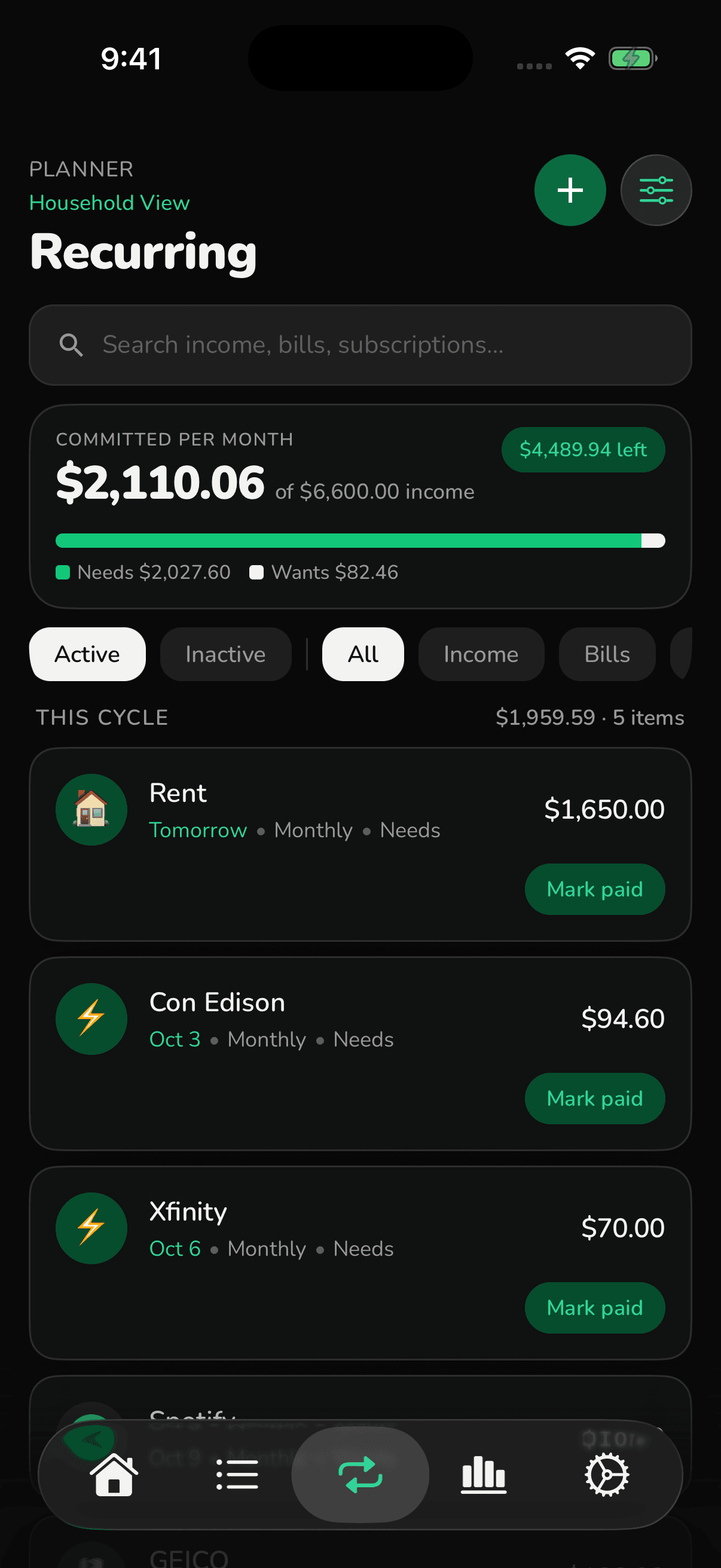
Task: Click the committed per month progress bar
Action: (x=360, y=540)
